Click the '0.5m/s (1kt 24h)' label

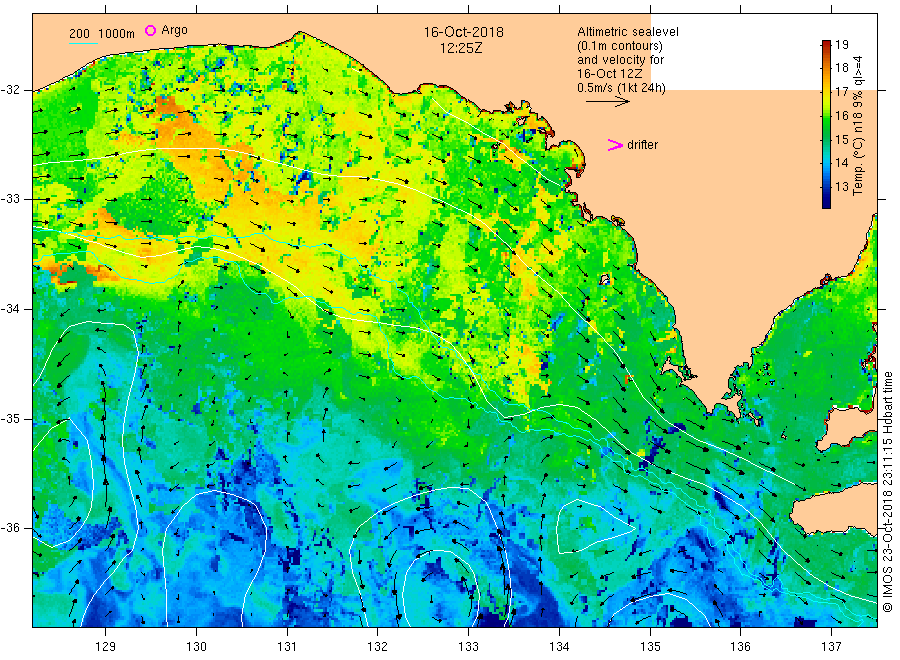coord(621,88)
